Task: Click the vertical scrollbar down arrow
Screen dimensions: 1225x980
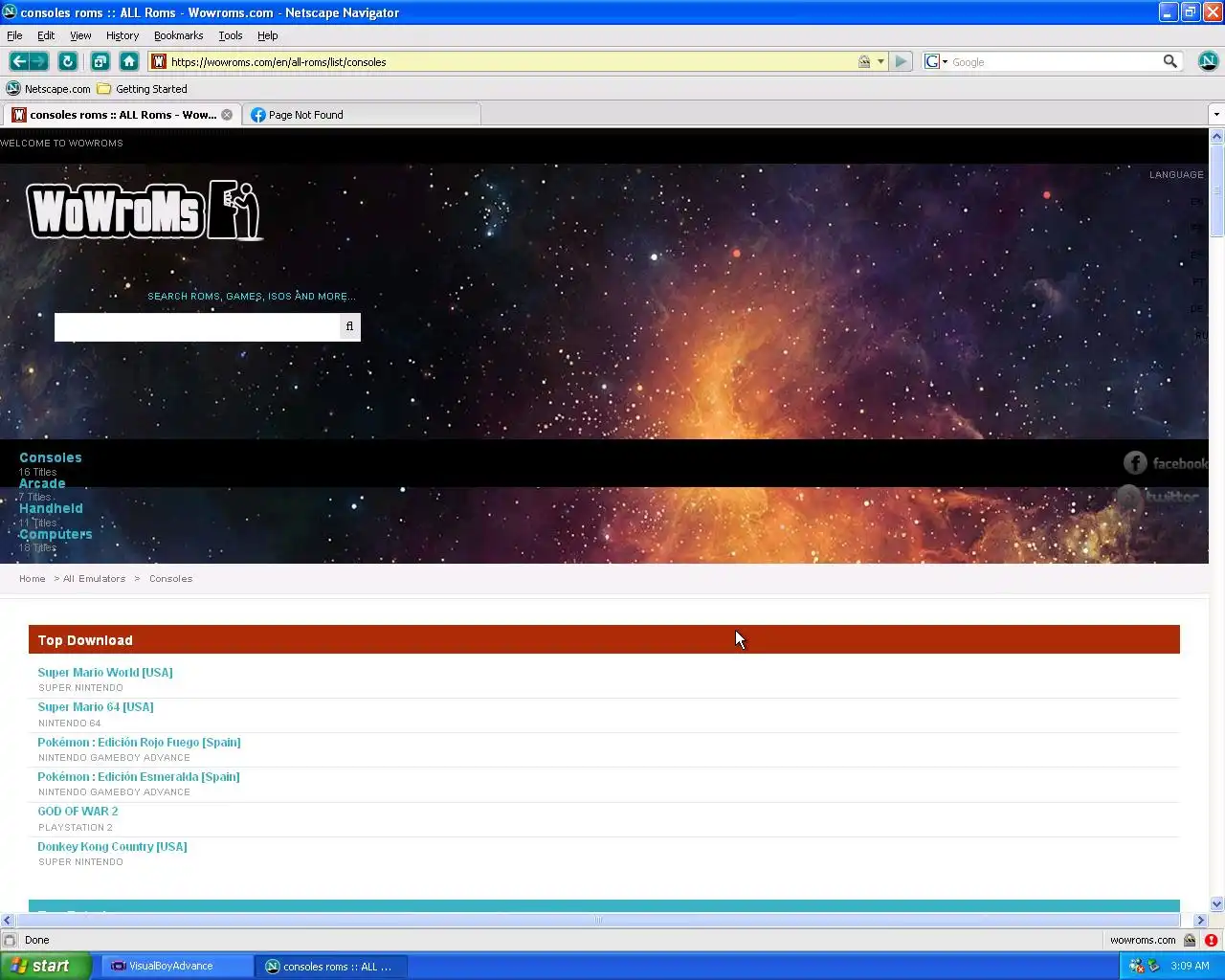Action: (1216, 903)
